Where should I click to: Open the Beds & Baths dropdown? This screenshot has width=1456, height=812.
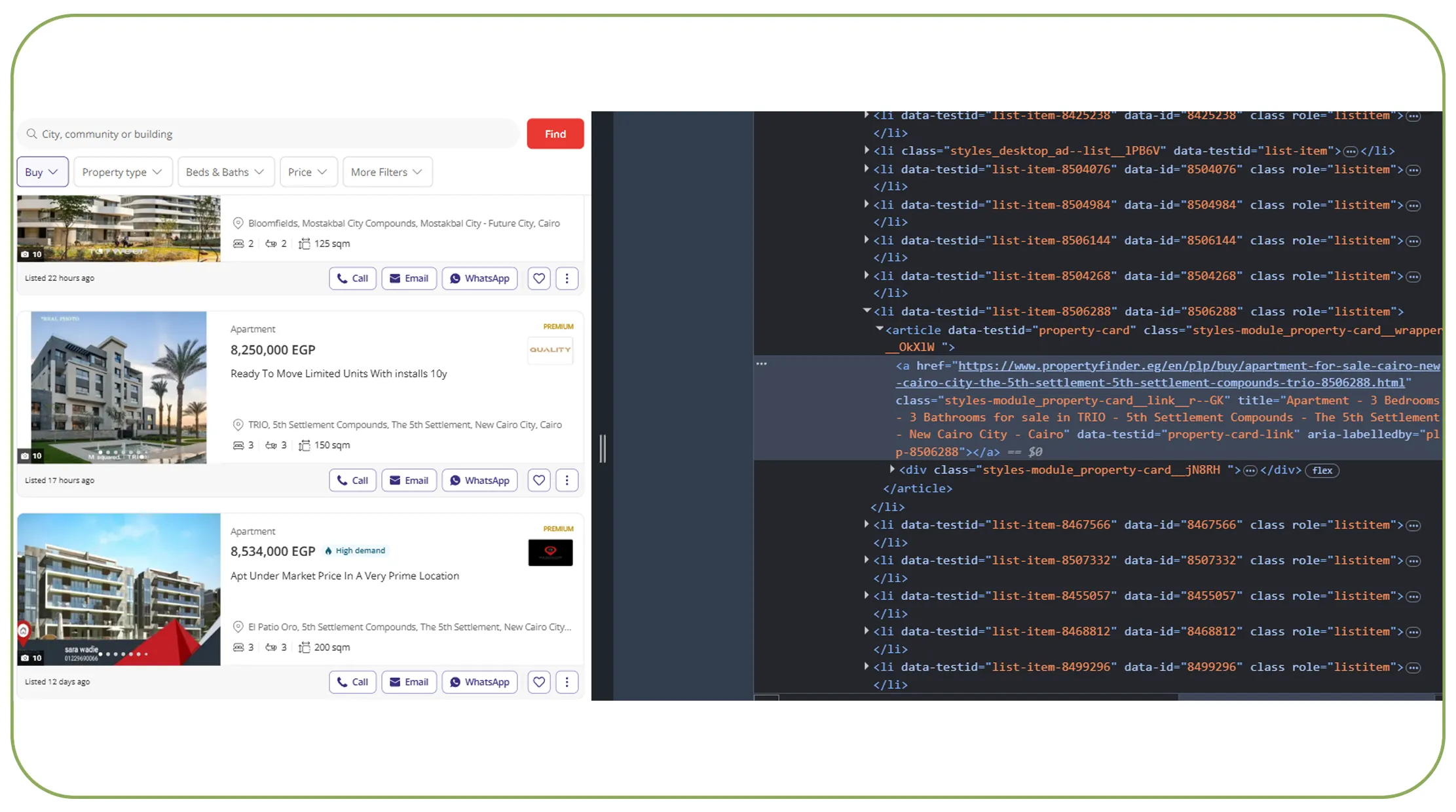coord(225,172)
